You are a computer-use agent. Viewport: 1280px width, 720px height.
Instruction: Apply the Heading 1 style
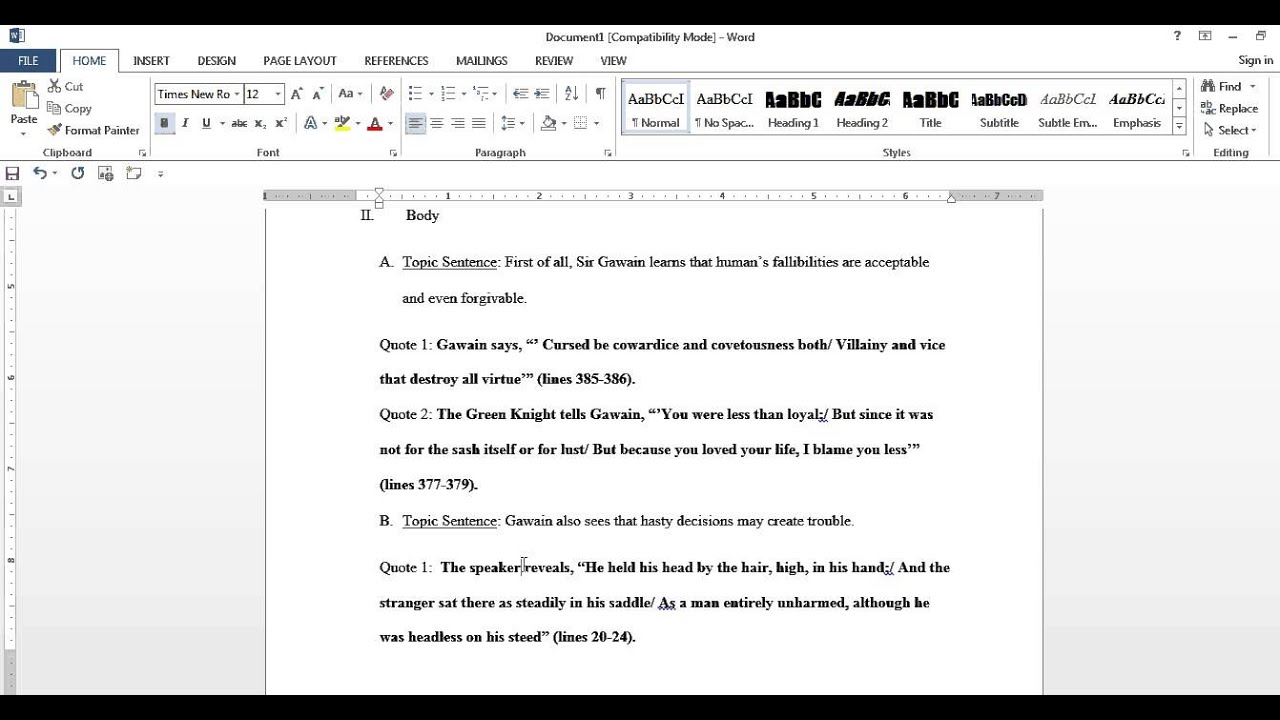793,108
